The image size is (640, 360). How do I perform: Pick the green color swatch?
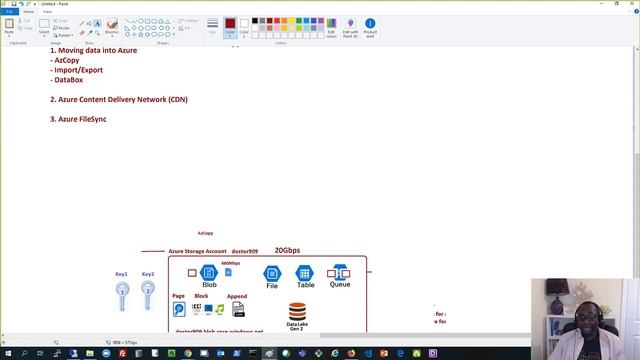coord(299,20)
